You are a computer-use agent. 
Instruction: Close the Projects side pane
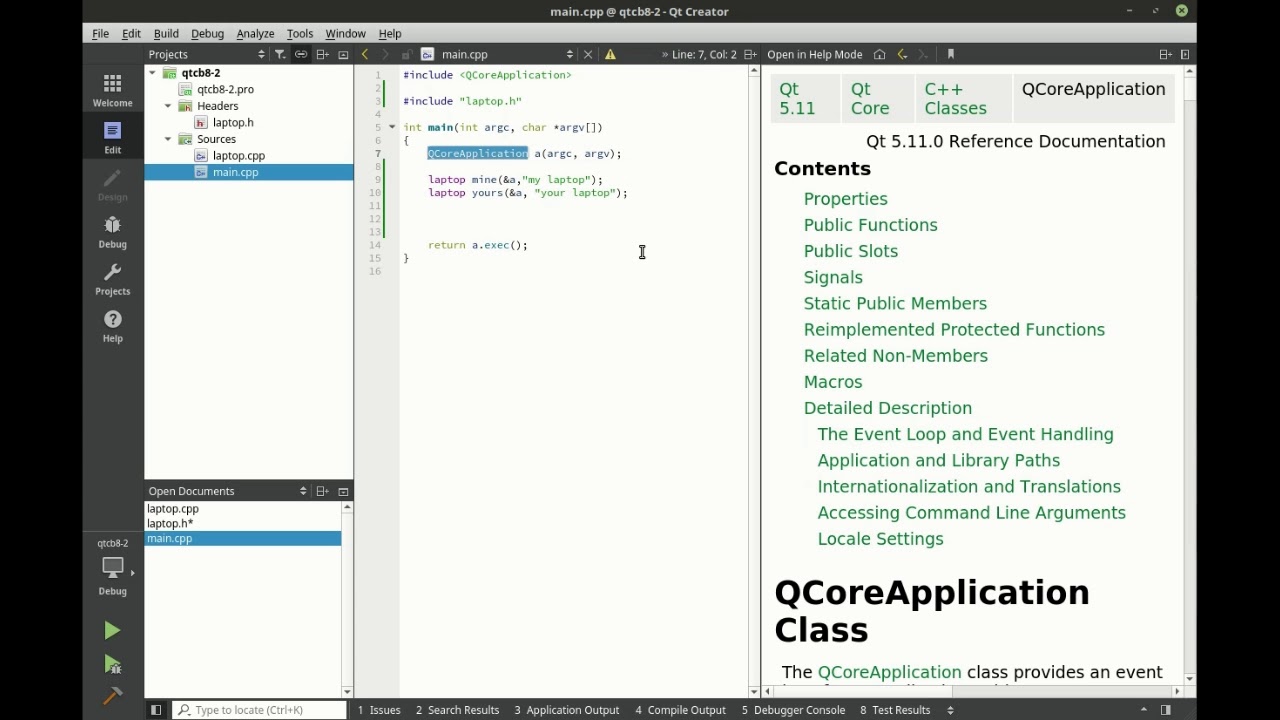343,54
